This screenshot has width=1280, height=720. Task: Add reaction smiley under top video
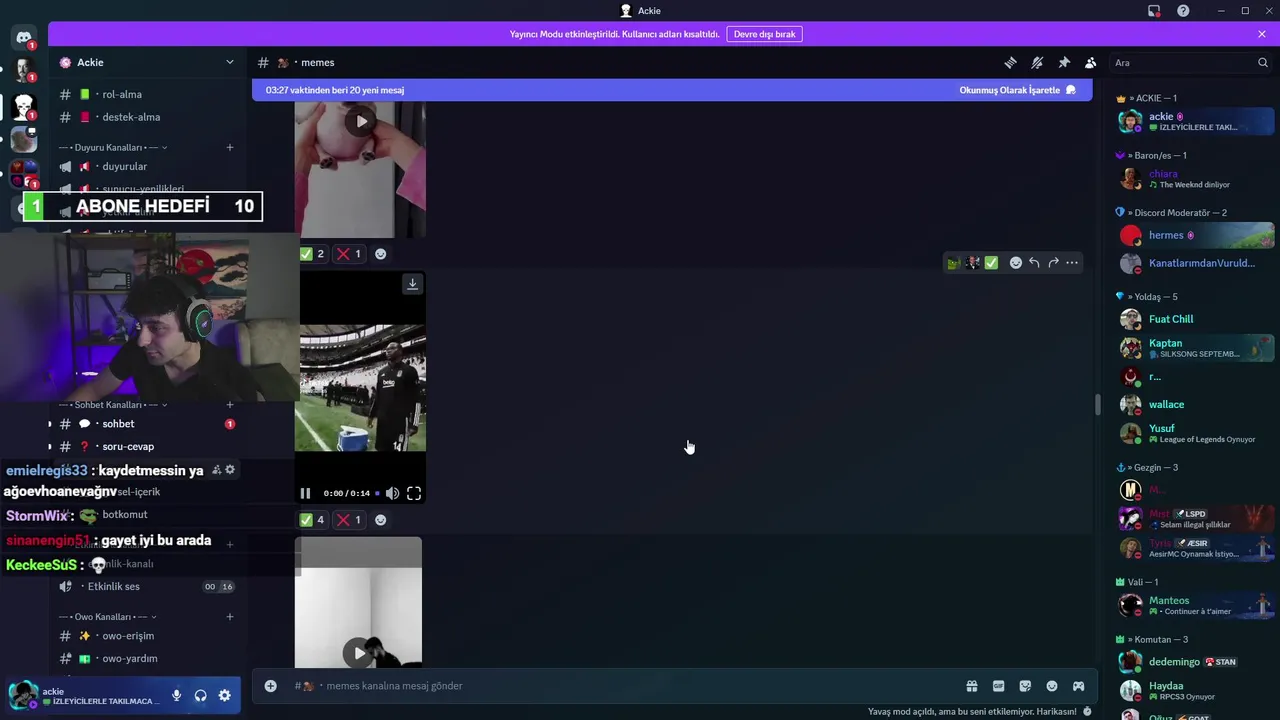point(380,254)
